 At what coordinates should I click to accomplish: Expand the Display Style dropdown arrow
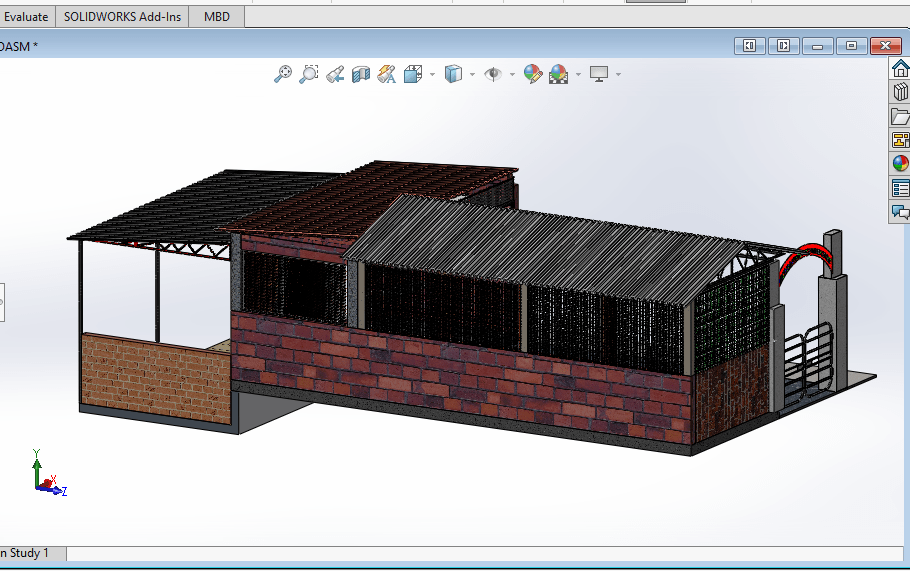(x=472, y=74)
